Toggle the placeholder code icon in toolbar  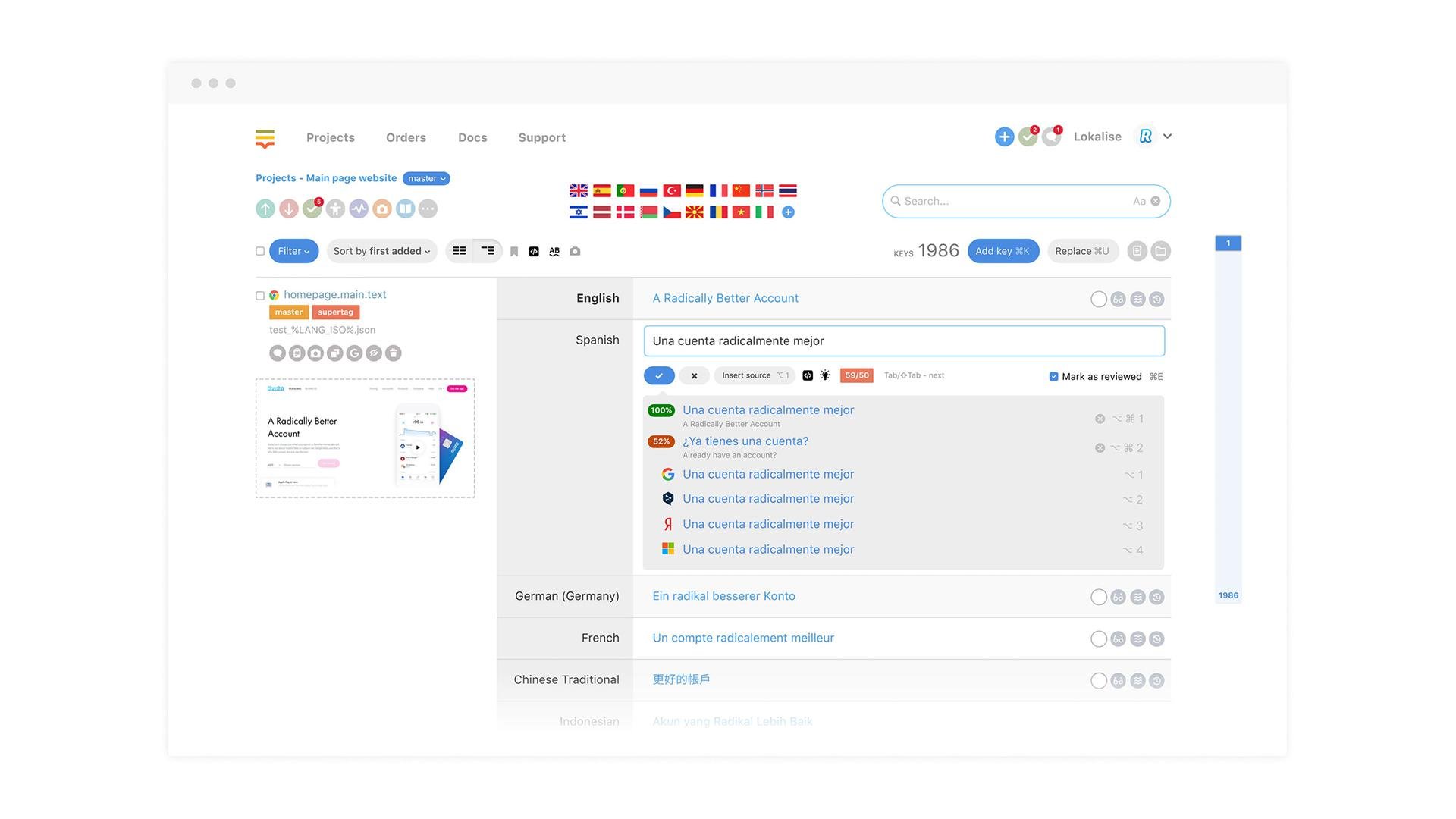(534, 251)
